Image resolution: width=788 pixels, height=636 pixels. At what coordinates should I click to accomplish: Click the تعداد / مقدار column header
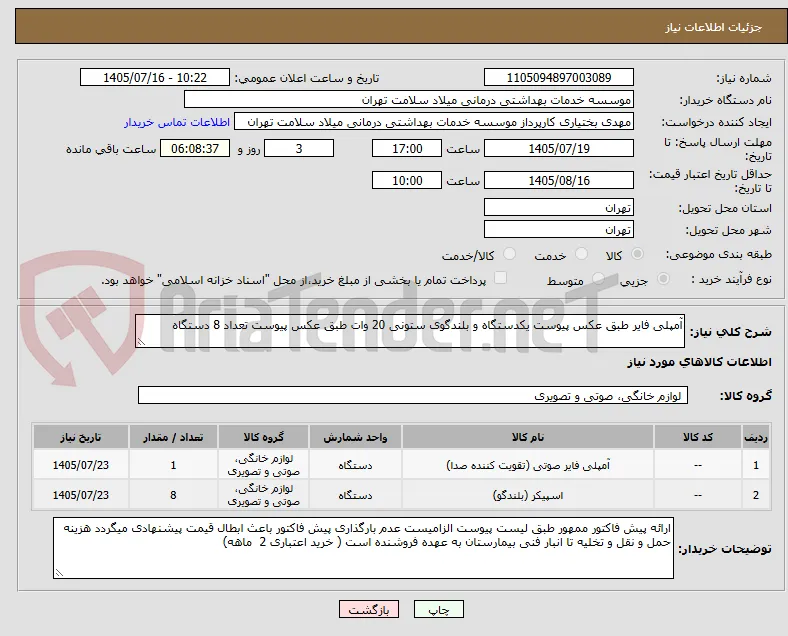click(173, 437)
